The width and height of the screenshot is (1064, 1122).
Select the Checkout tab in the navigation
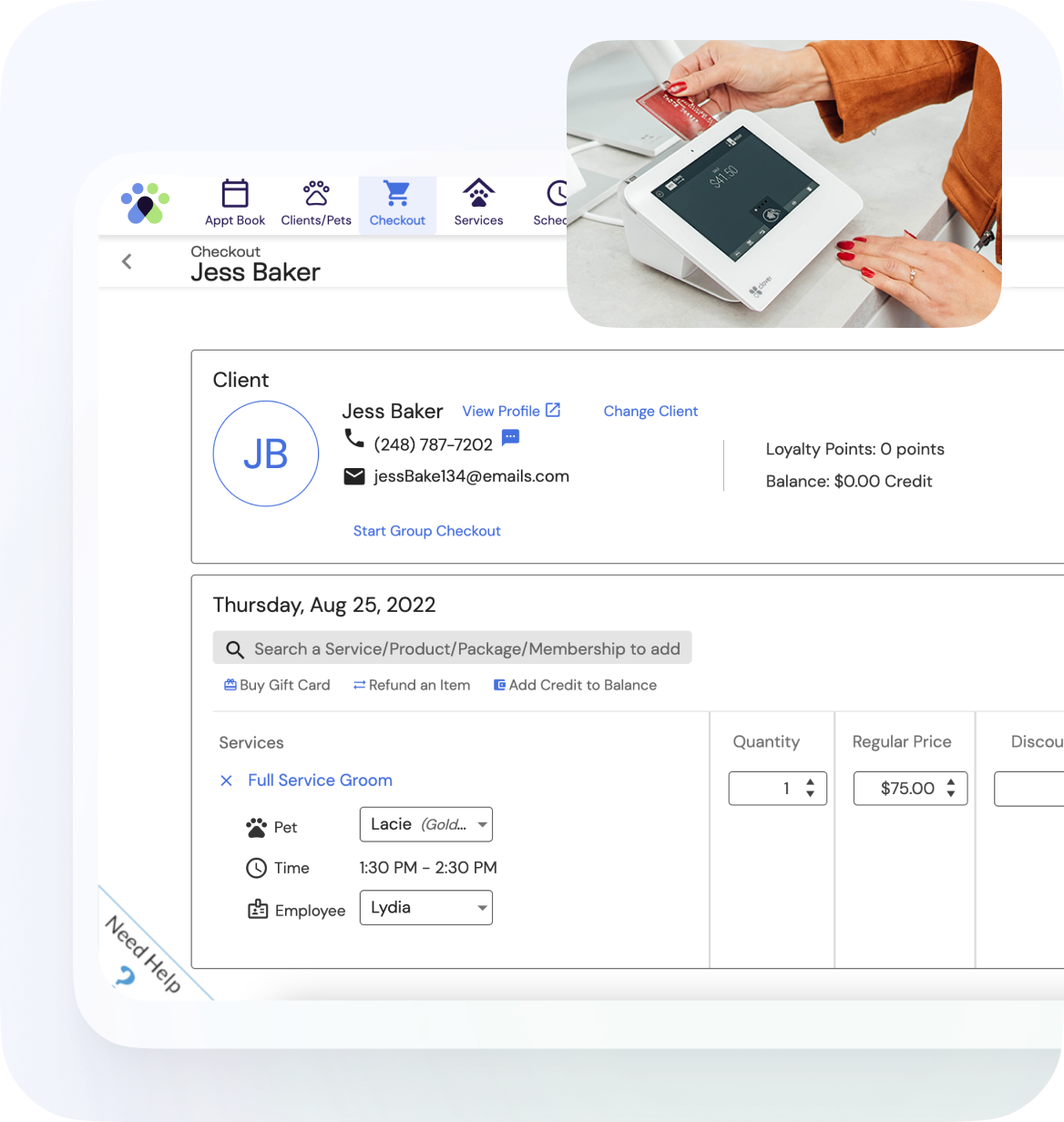pyautogui.click(x=397, y=204)
